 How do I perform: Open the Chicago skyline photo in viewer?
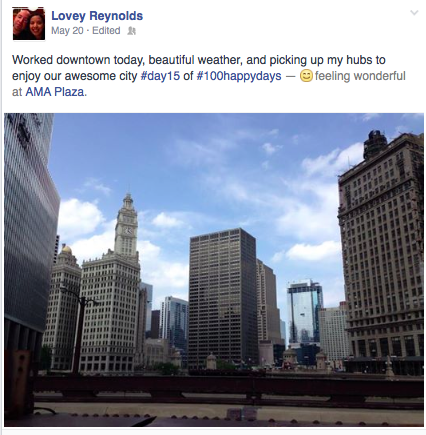(x=214, y=269)
